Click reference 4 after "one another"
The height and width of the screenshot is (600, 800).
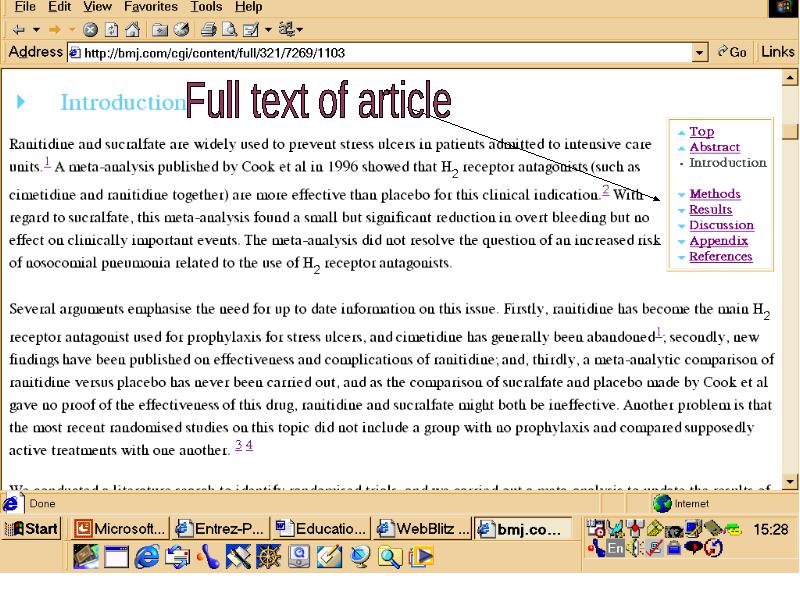click(x=249, y=445)
